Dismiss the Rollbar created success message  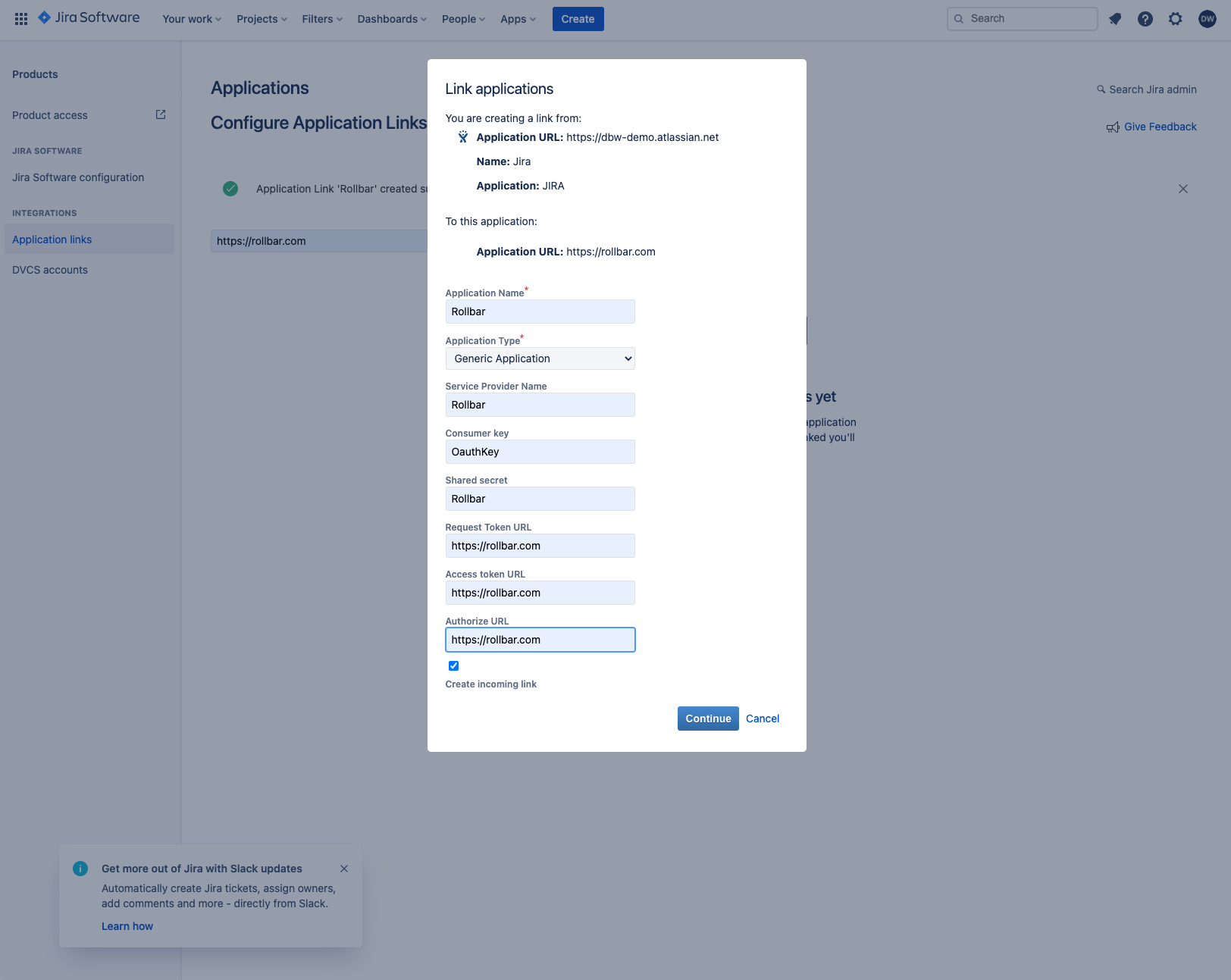(x=1183, y=189)
